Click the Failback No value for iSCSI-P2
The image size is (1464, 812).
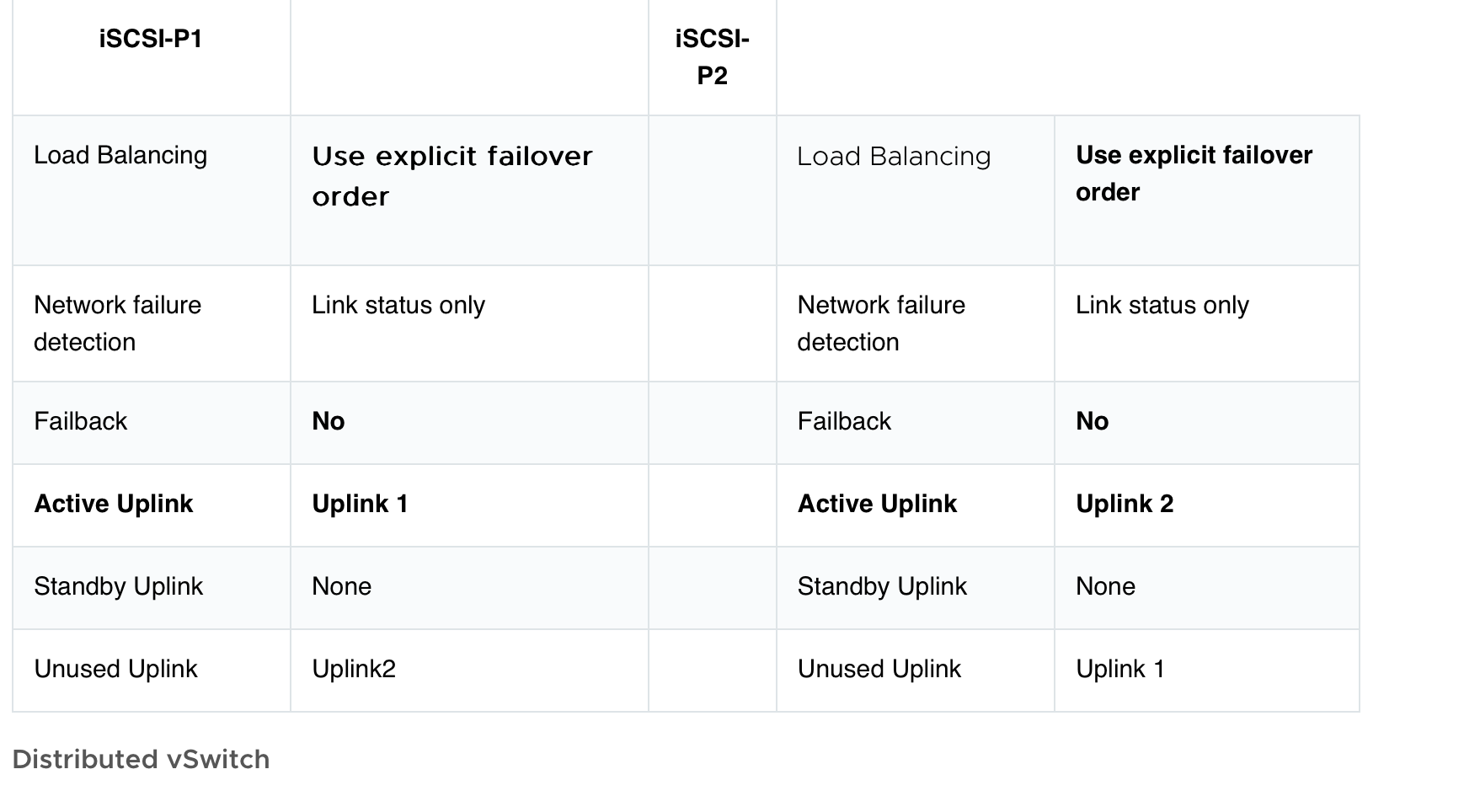click(1092, 421)
